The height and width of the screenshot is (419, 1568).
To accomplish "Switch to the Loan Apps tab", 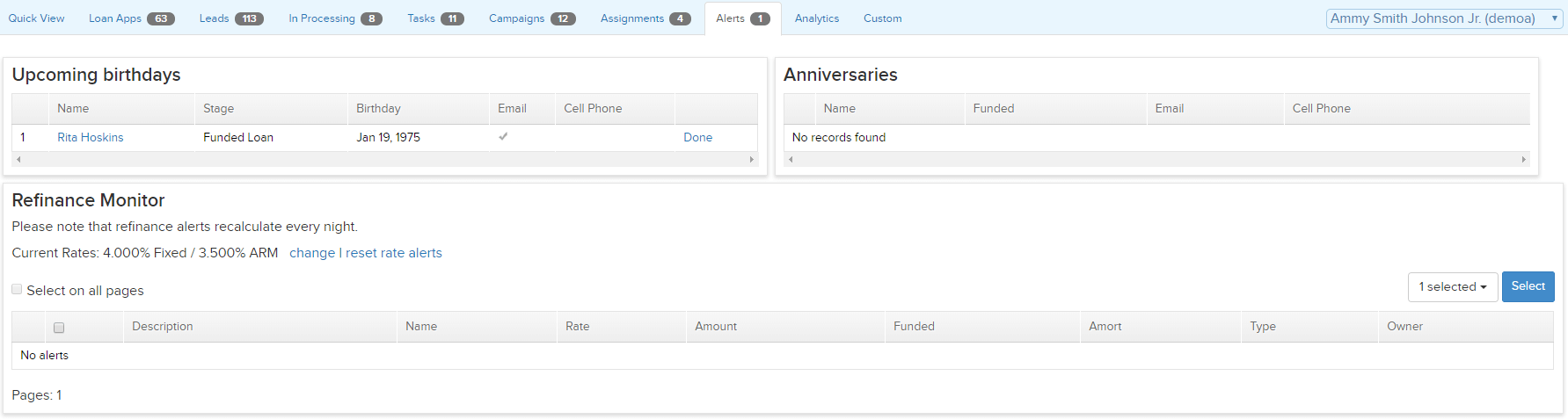I will coord(131,18).
